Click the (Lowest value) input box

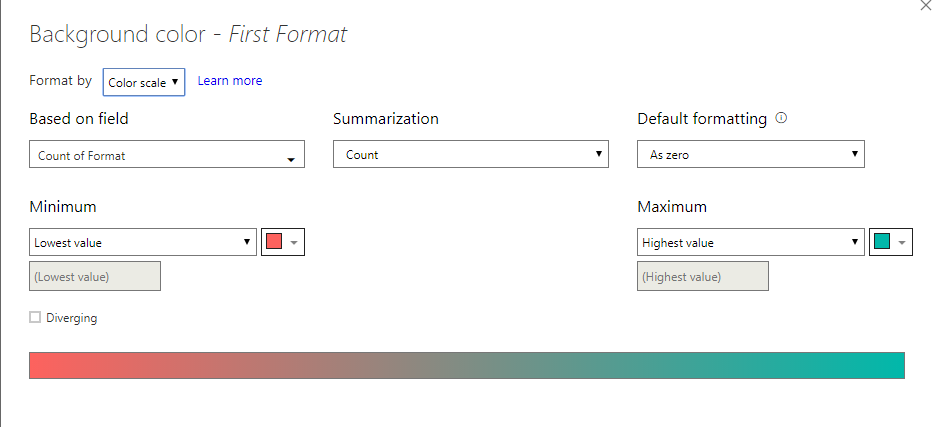(95, 276)
